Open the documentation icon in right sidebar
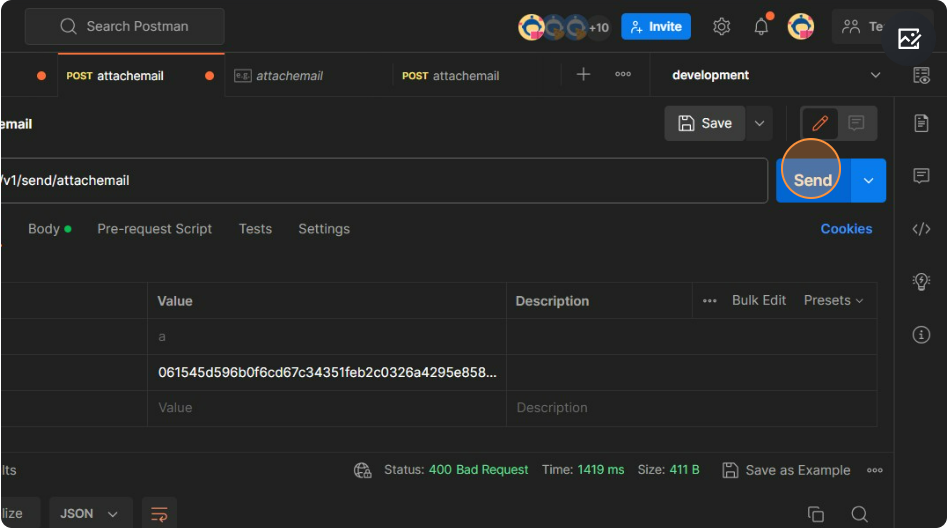The width and height of the screenshot is (947, 529). pyautogui.click(x=921, y=123)
